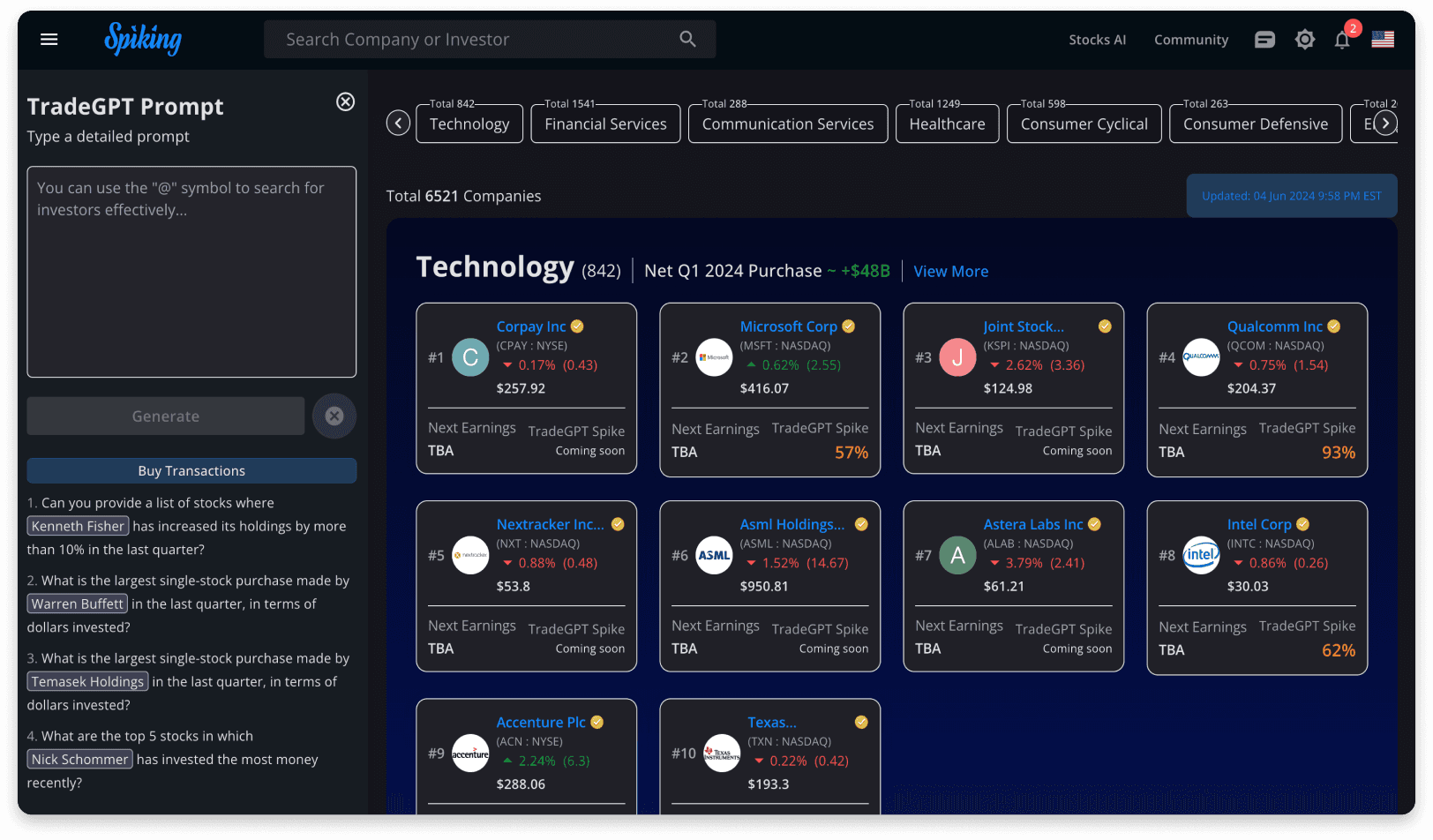Viewport: 1433px width, 840px height.
Task: Select the Financial Services sector tab
Action: (x=605, y=124)
